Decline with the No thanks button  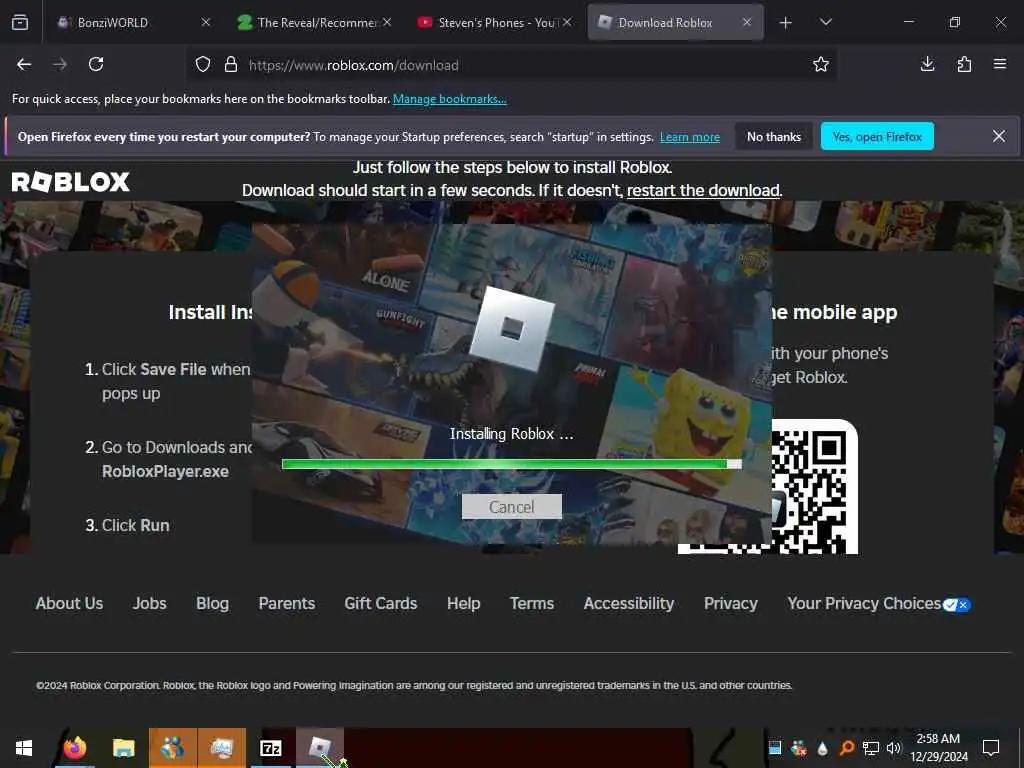click(774, 136)
